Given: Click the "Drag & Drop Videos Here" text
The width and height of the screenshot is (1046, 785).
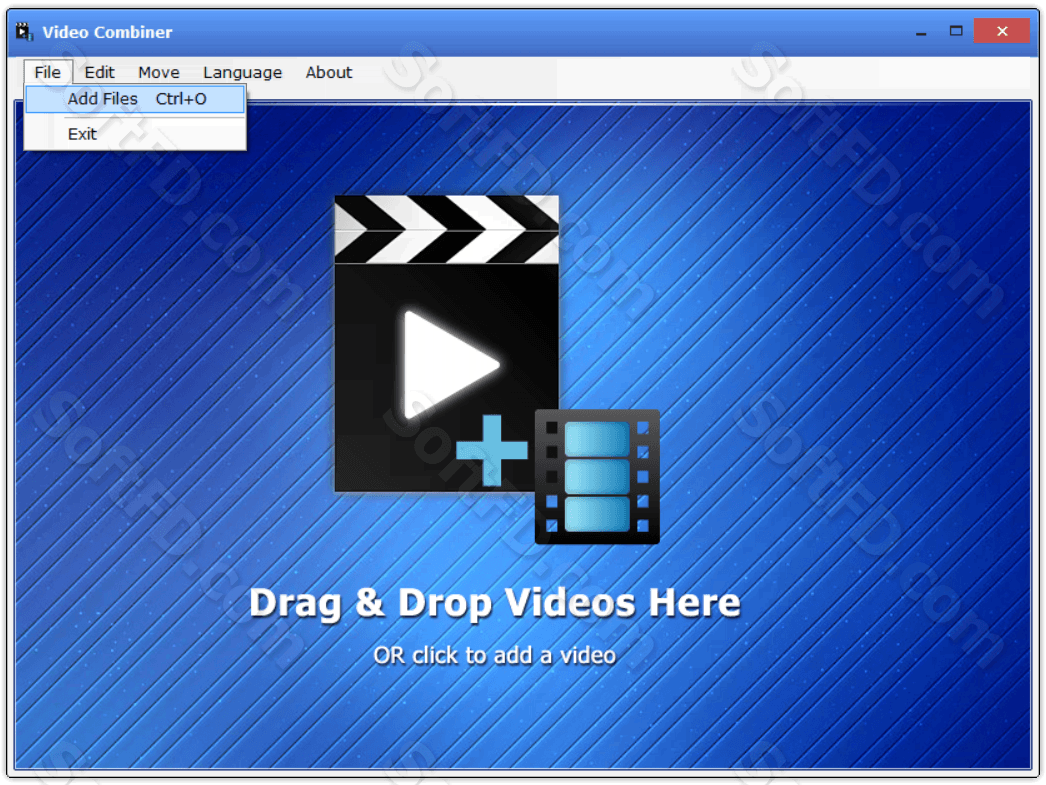Looking at the screenshot, I should [495, 603].
